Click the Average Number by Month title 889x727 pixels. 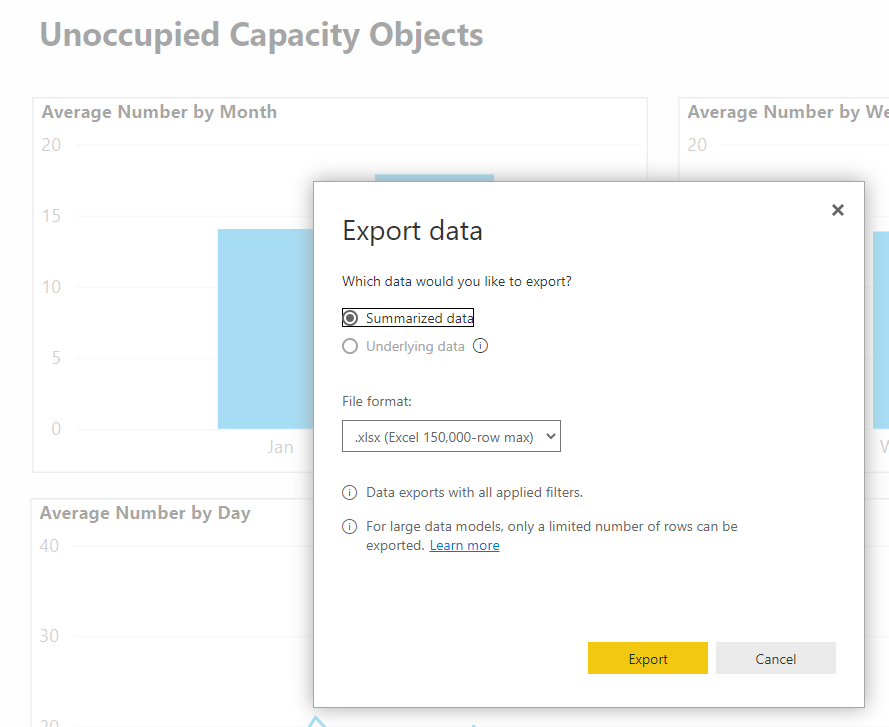159,112
